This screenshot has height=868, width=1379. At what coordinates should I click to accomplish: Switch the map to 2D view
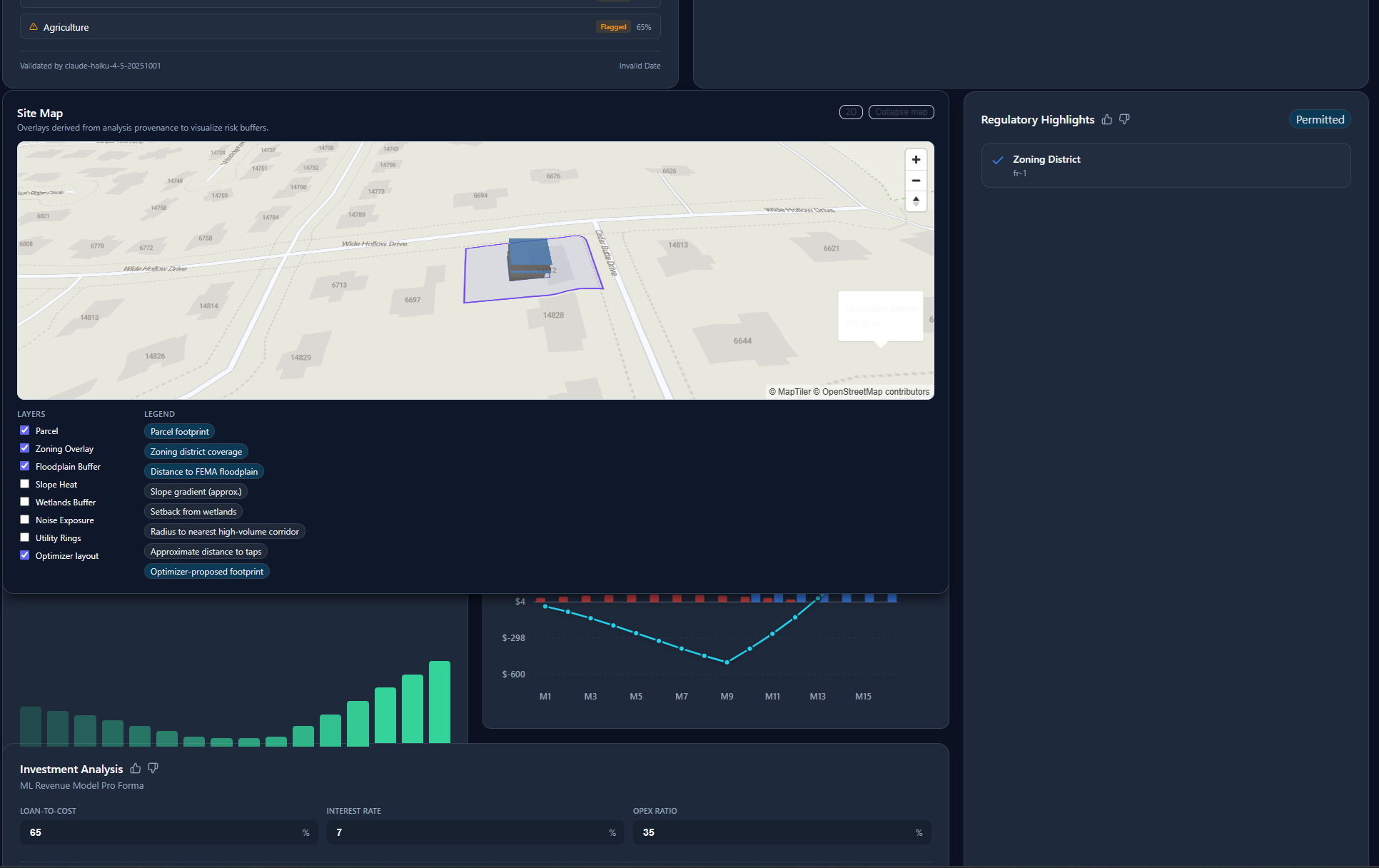click(x=851, y=111)
